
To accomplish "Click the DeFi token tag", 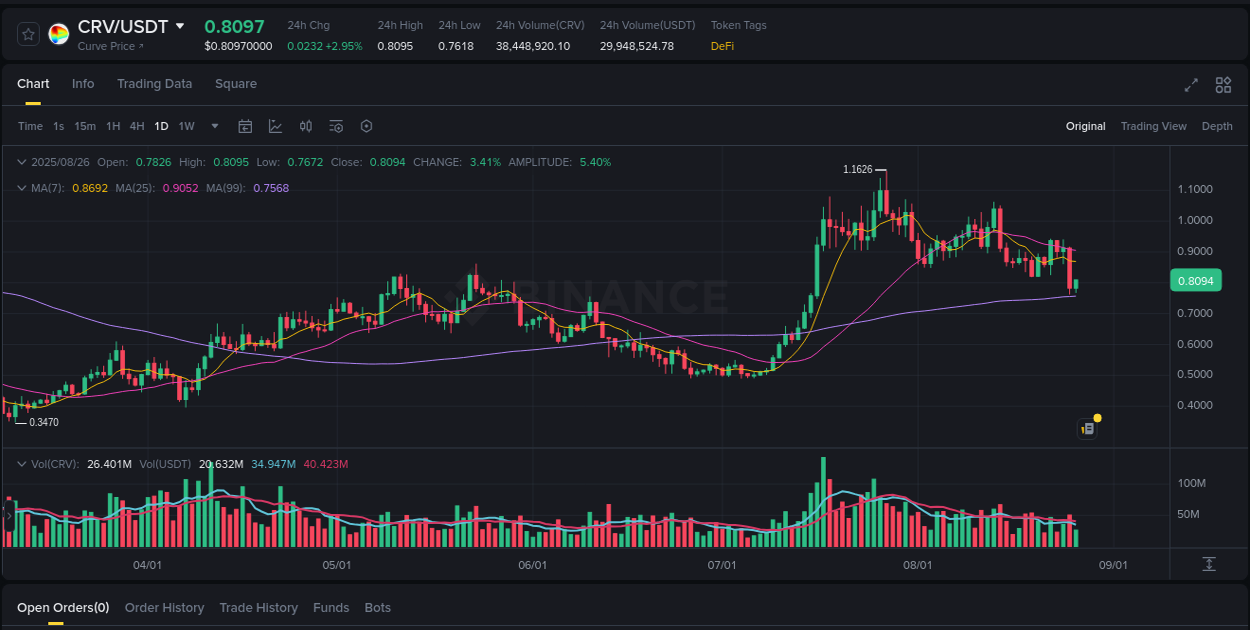I will (x=721, y=46).
